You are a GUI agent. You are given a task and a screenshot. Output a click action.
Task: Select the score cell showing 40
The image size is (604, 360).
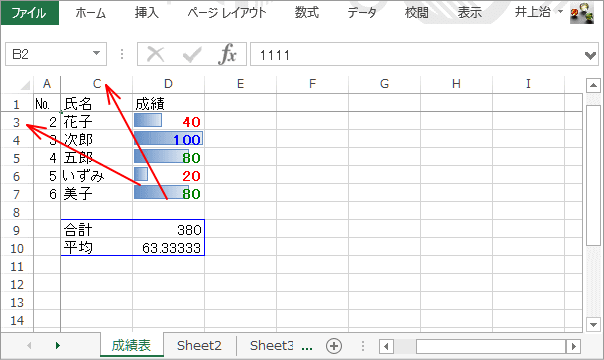pyautogui.click(x=169, y=122)
